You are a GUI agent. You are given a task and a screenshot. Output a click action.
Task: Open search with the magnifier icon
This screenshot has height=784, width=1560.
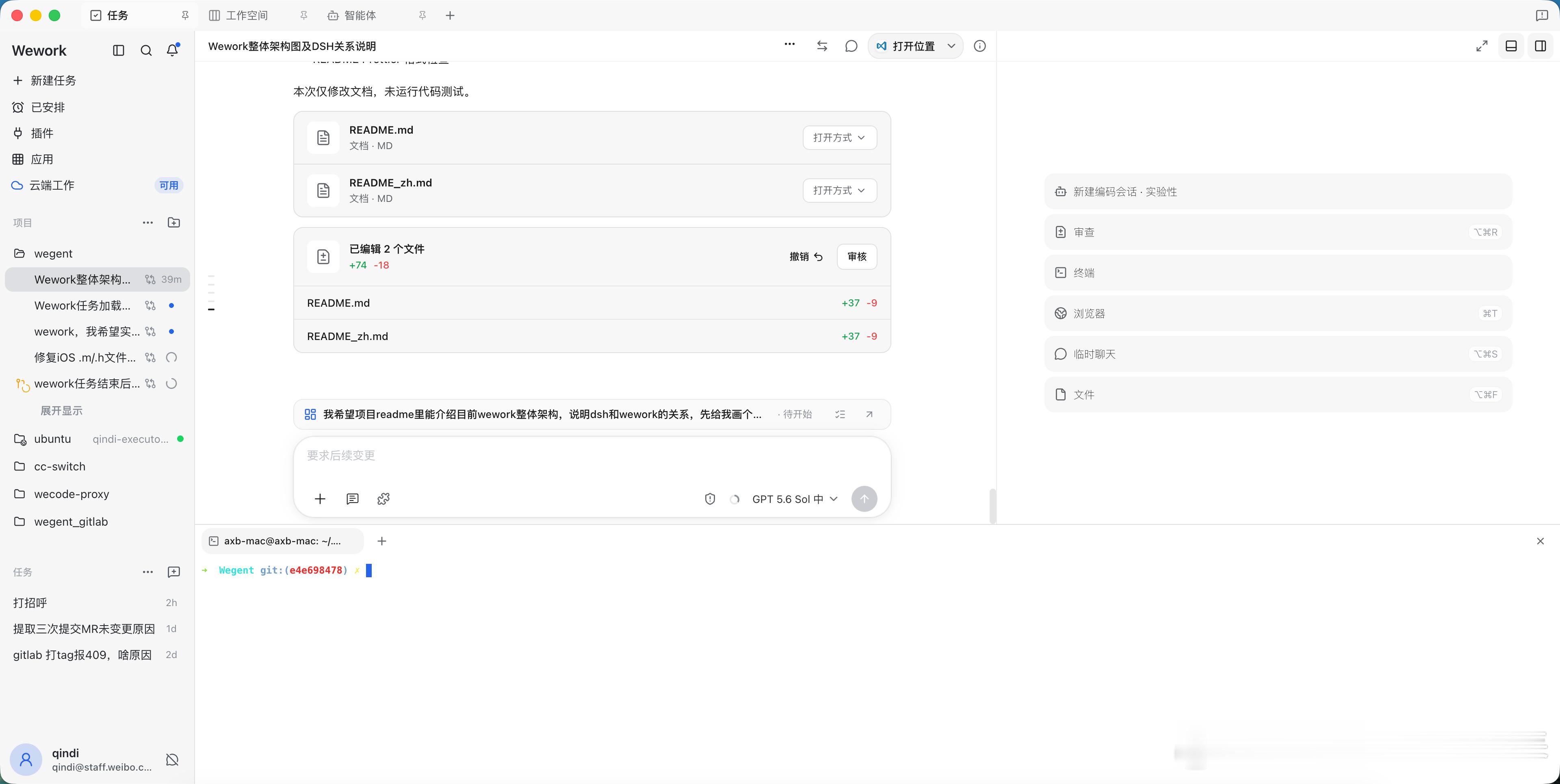(146, 50)
